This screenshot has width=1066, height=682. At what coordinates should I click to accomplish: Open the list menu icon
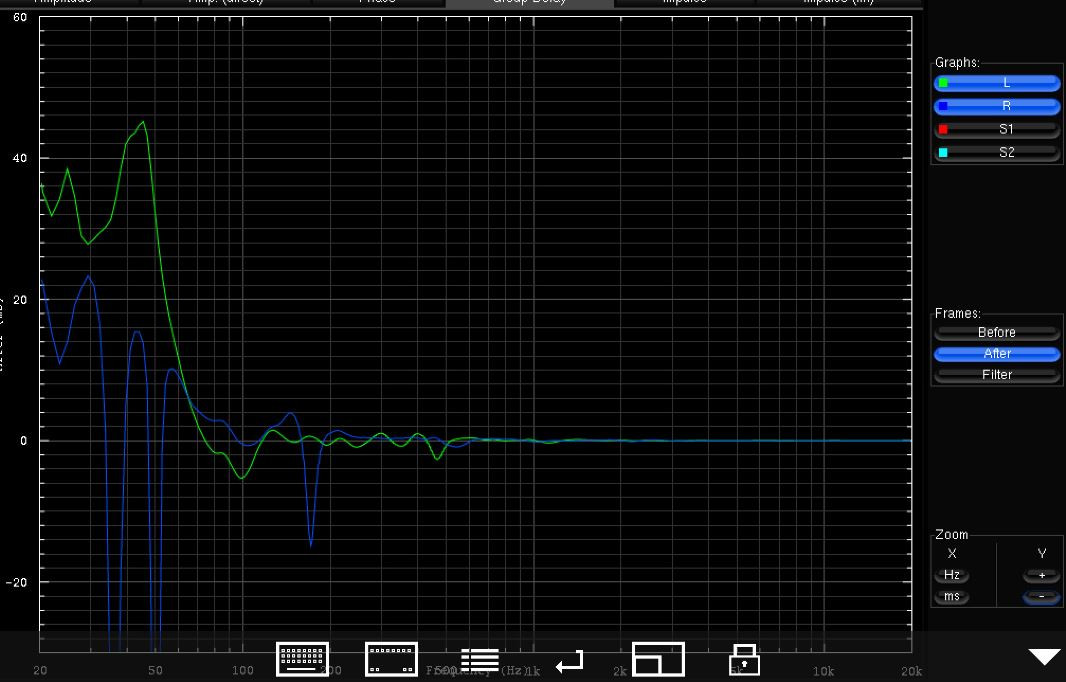coord(480,660)
